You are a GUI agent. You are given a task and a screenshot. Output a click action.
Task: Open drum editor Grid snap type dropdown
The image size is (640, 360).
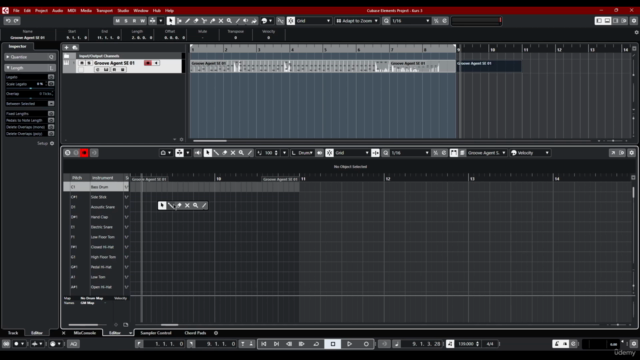click(x=352, y=153)
